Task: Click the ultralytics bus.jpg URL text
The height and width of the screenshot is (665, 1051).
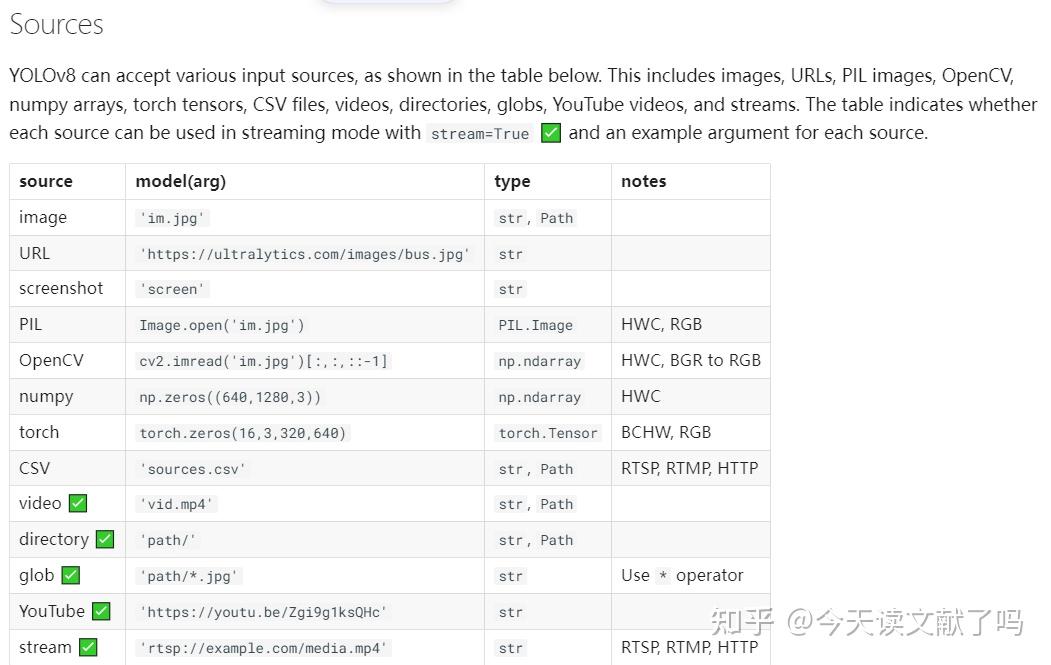Action: 304,254
